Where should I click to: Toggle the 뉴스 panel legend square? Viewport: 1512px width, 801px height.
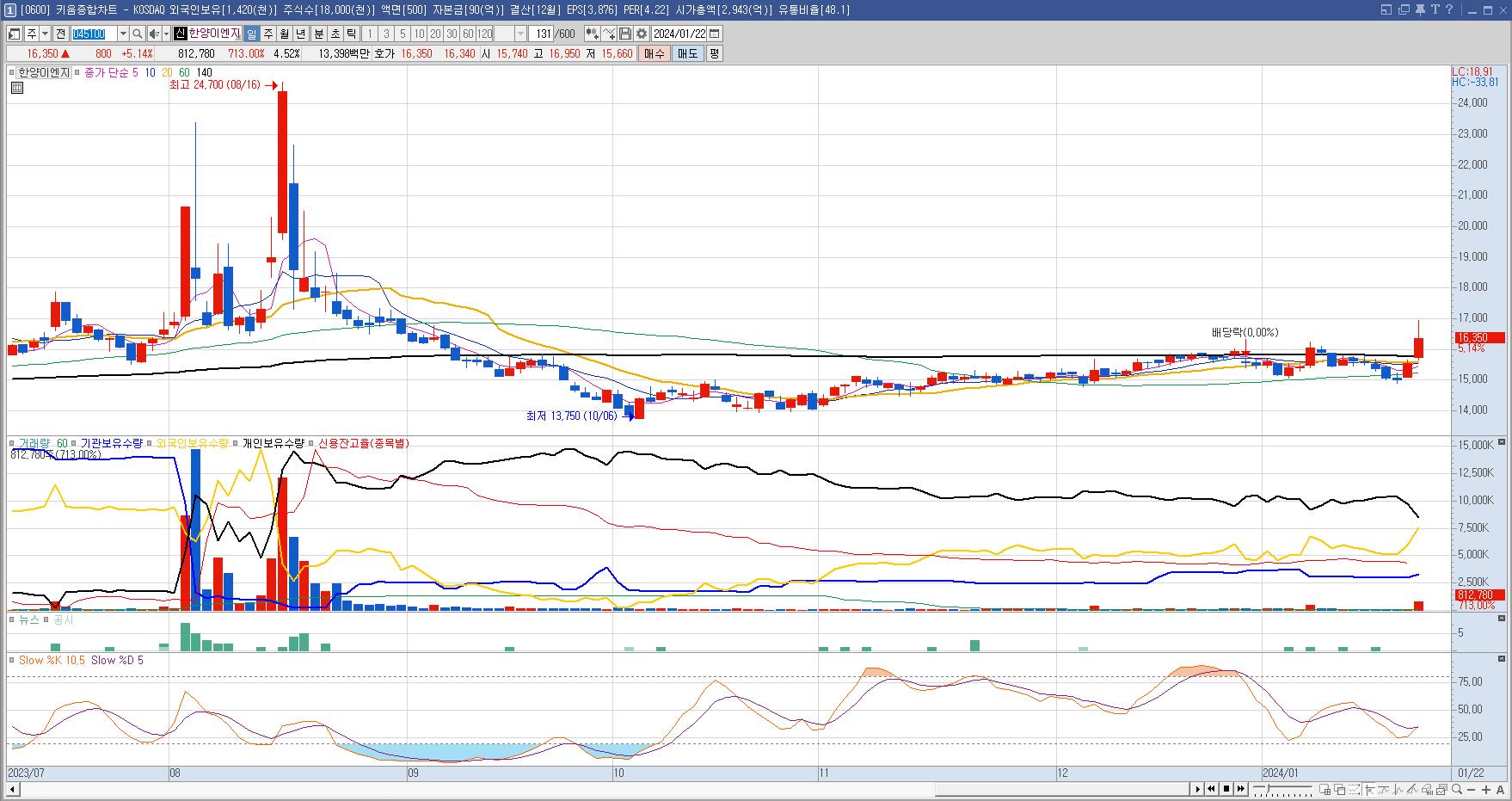point(12,619)
